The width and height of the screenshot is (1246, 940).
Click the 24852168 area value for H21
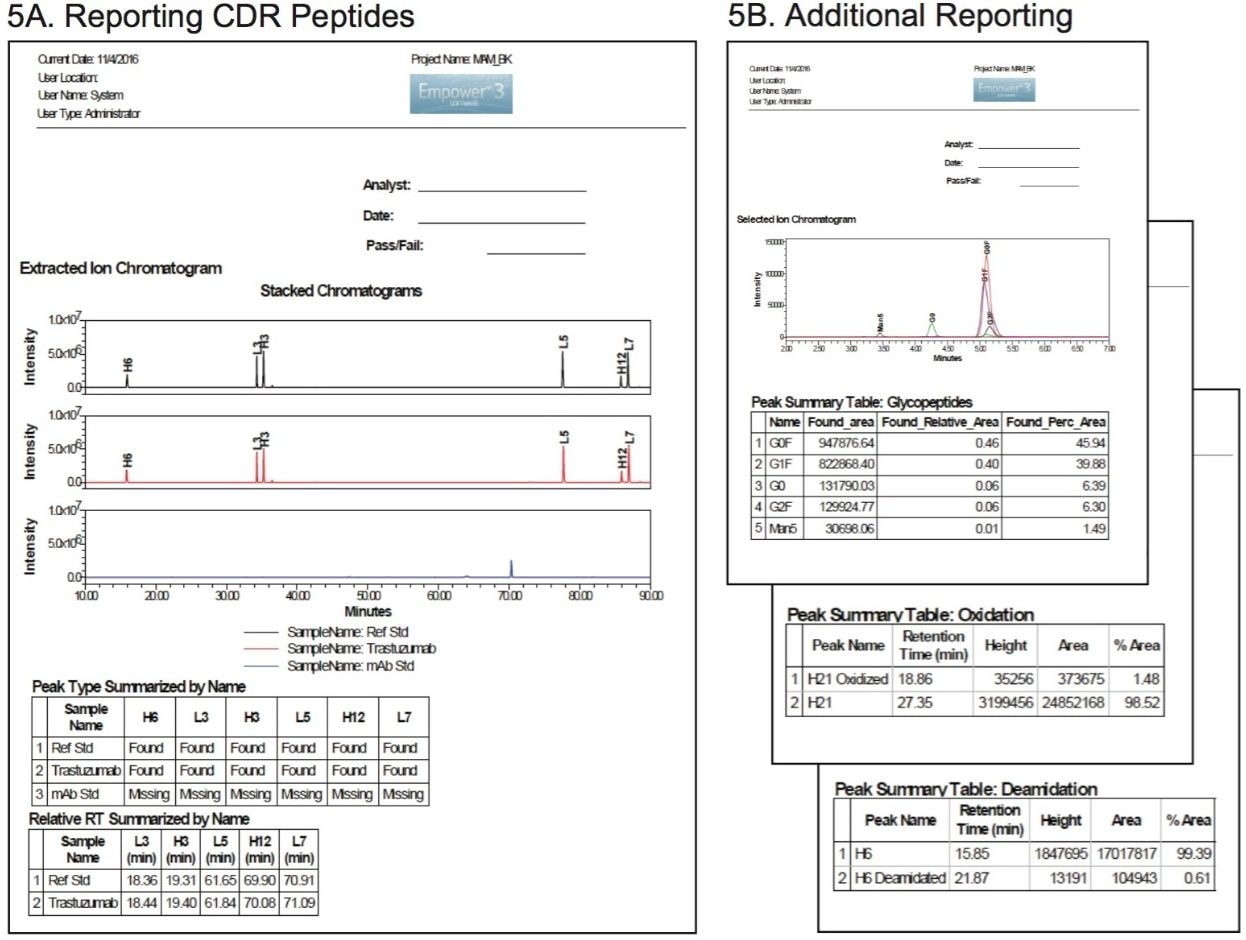click(1073, 703)
